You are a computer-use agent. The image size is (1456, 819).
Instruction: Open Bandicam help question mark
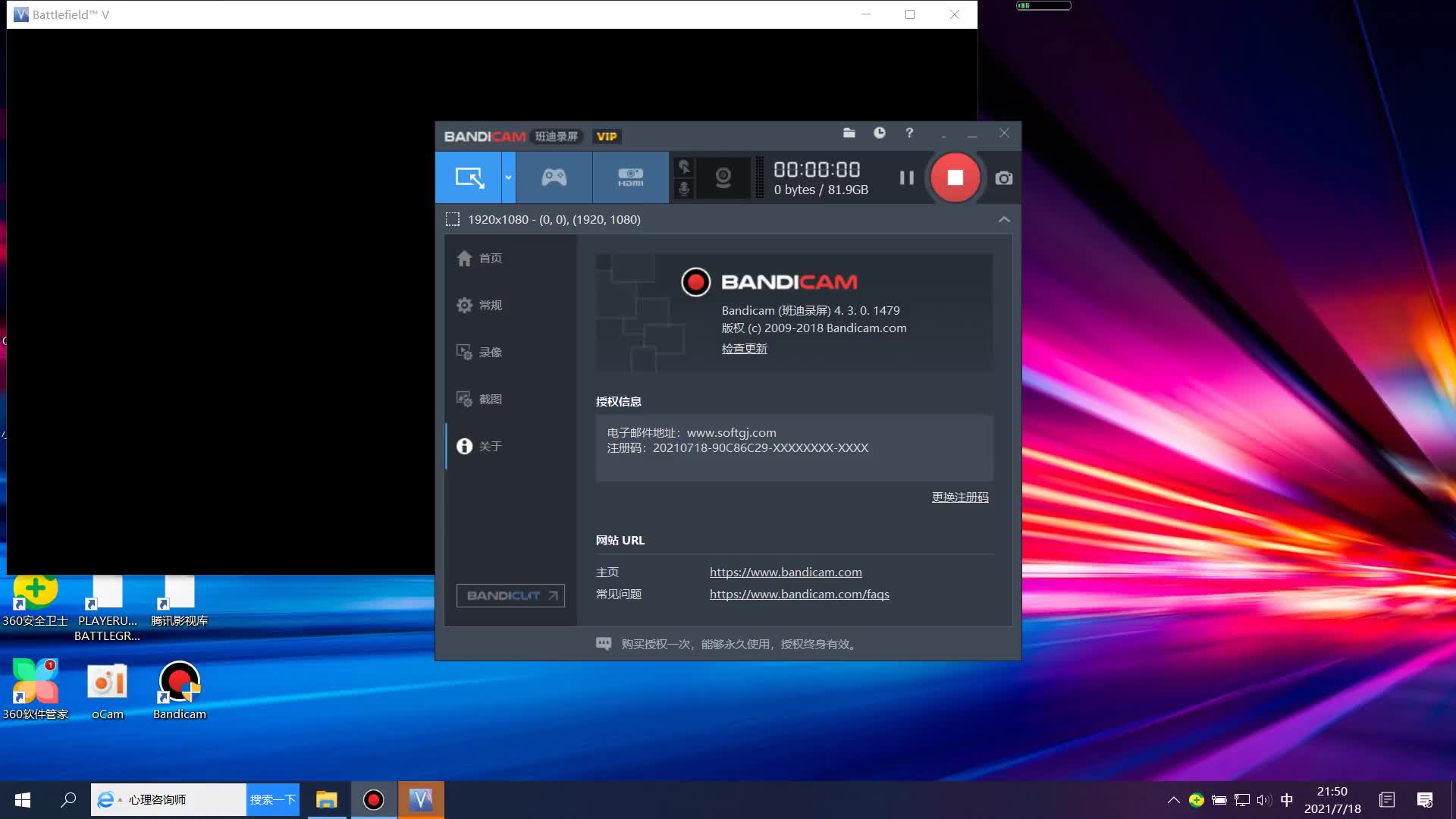tap(909, 133)
